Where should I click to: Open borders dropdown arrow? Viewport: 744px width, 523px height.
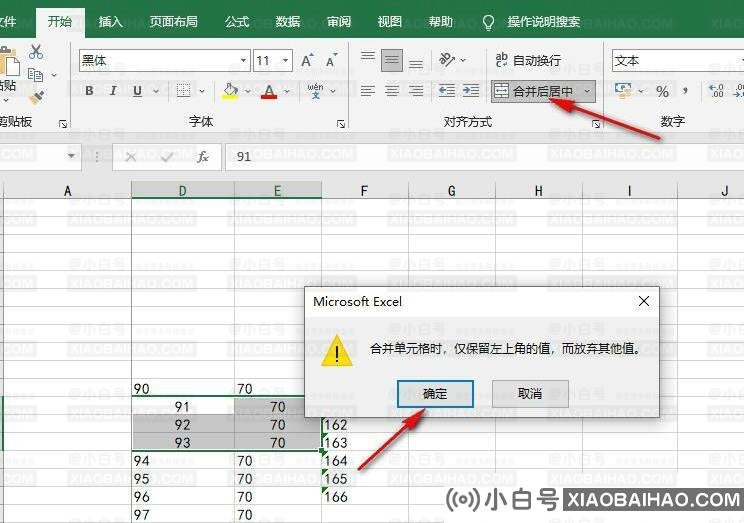pyautogui.click(x=202, y=91)
